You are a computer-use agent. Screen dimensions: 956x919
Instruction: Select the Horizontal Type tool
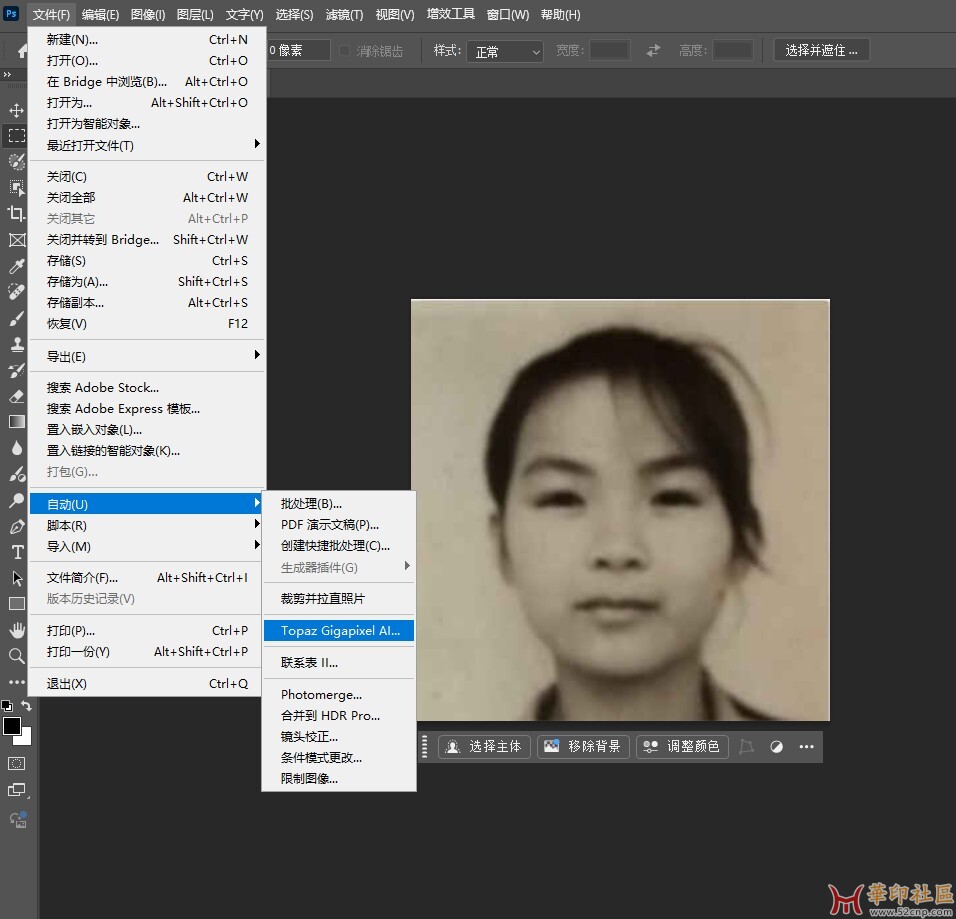pyautogui.click(x=17, y=552)
